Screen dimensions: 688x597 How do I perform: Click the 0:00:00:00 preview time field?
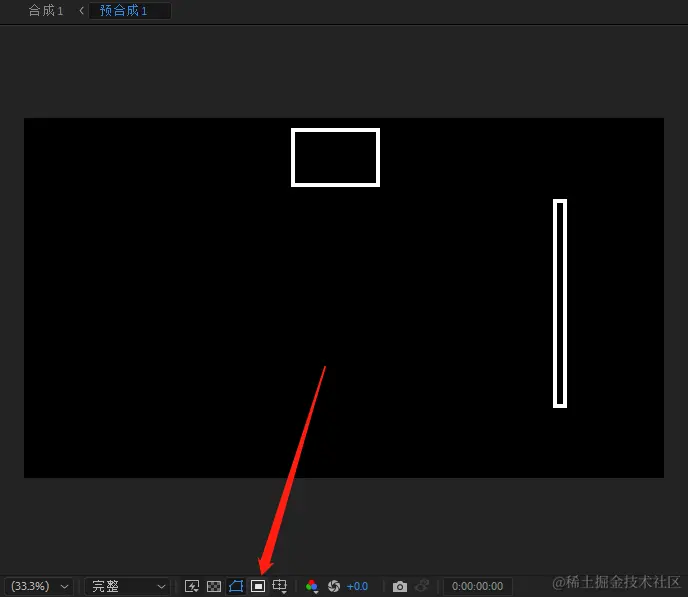pyautogui.click(x=477, y=586)
